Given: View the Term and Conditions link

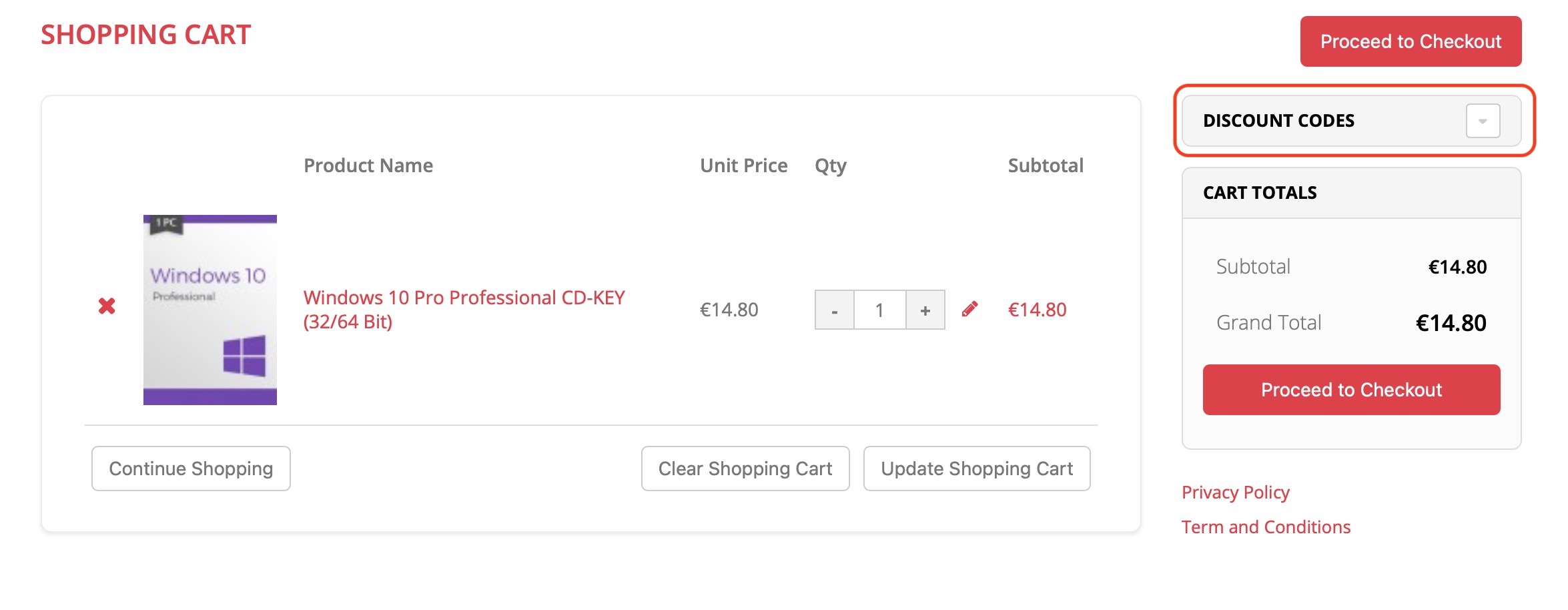Looking at the screenshot, I should tap(1266, 527).
